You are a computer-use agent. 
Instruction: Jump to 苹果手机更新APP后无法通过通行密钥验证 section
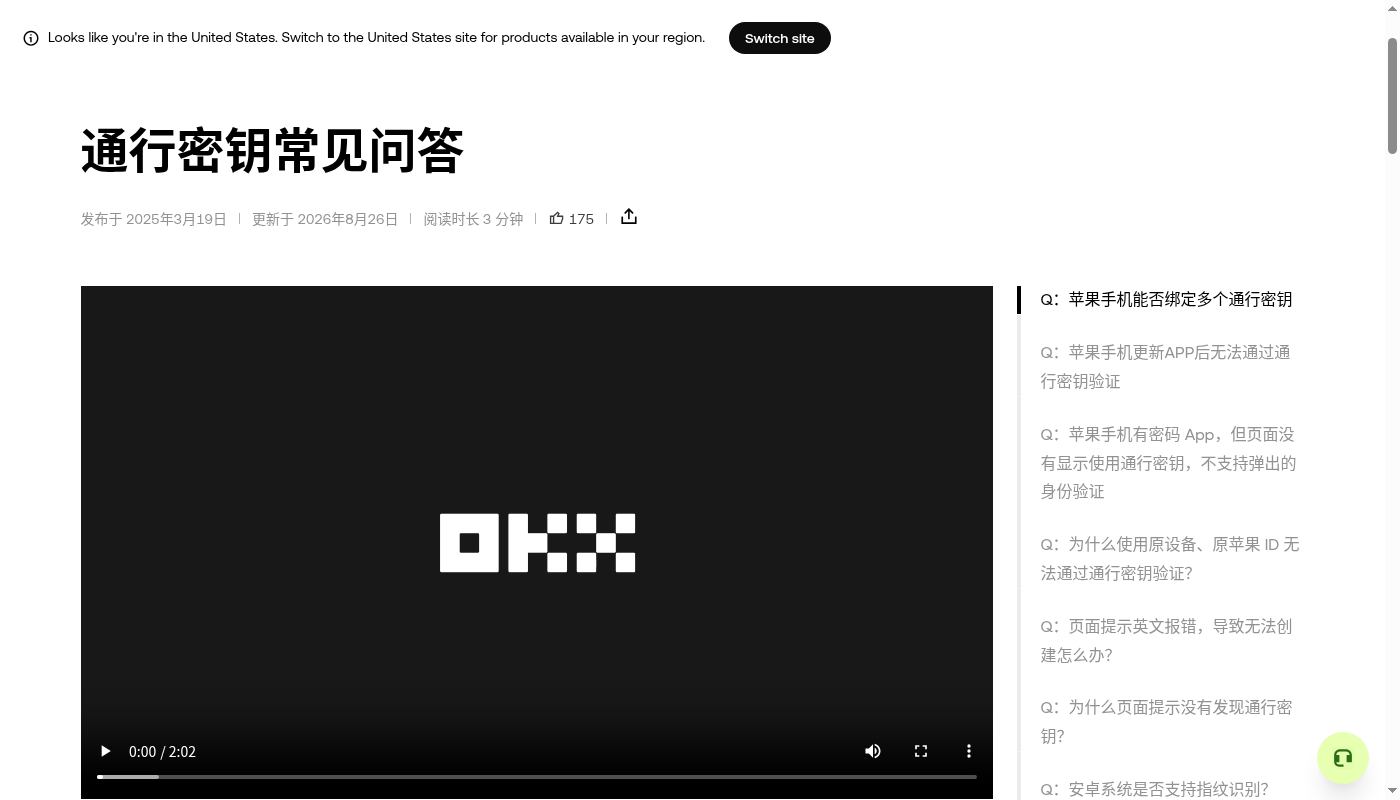(1166, 367)
